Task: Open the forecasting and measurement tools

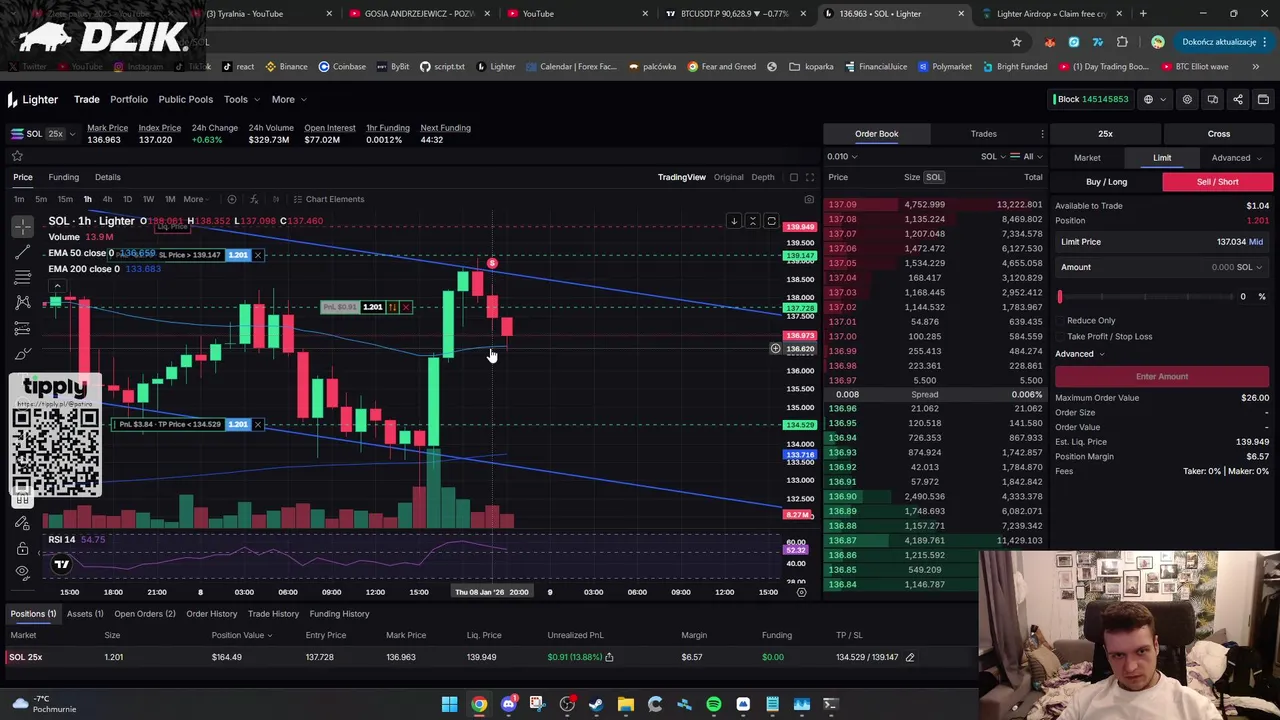Action: click(x=22, y=328)
